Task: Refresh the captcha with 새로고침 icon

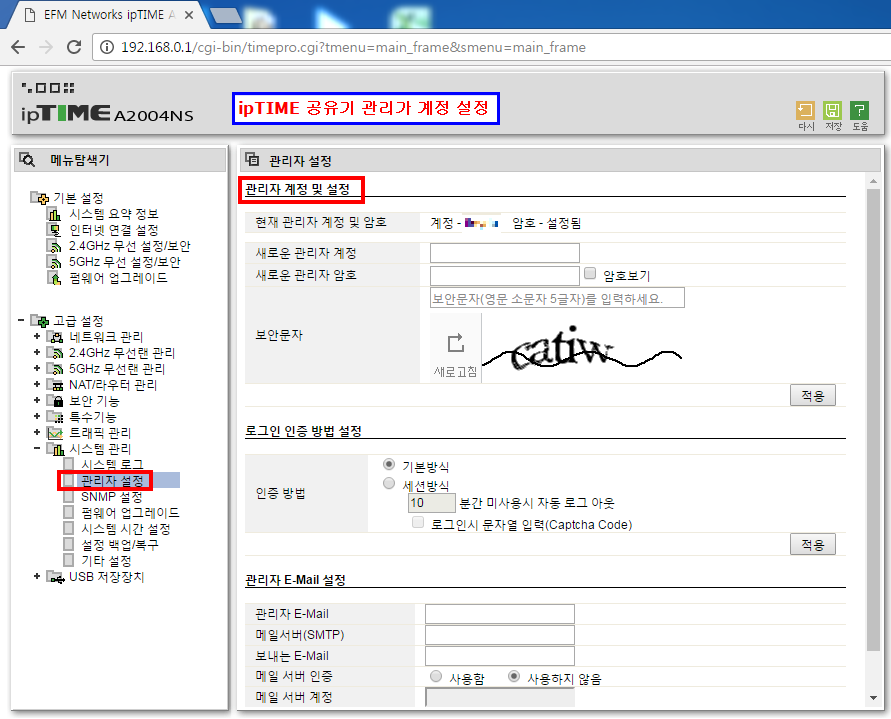Action: [458, 343]
